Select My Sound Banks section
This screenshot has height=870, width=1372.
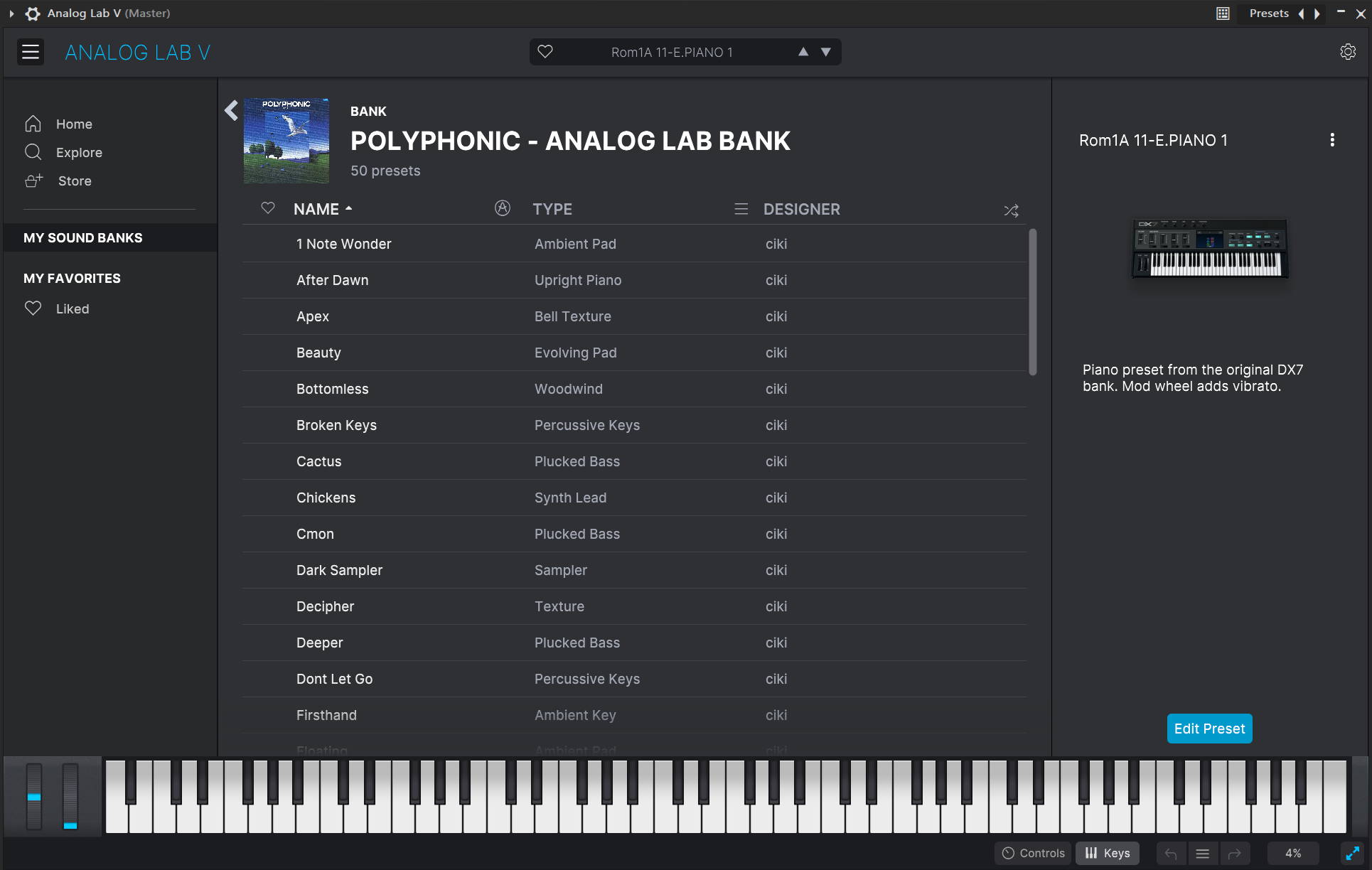[110, 237]
